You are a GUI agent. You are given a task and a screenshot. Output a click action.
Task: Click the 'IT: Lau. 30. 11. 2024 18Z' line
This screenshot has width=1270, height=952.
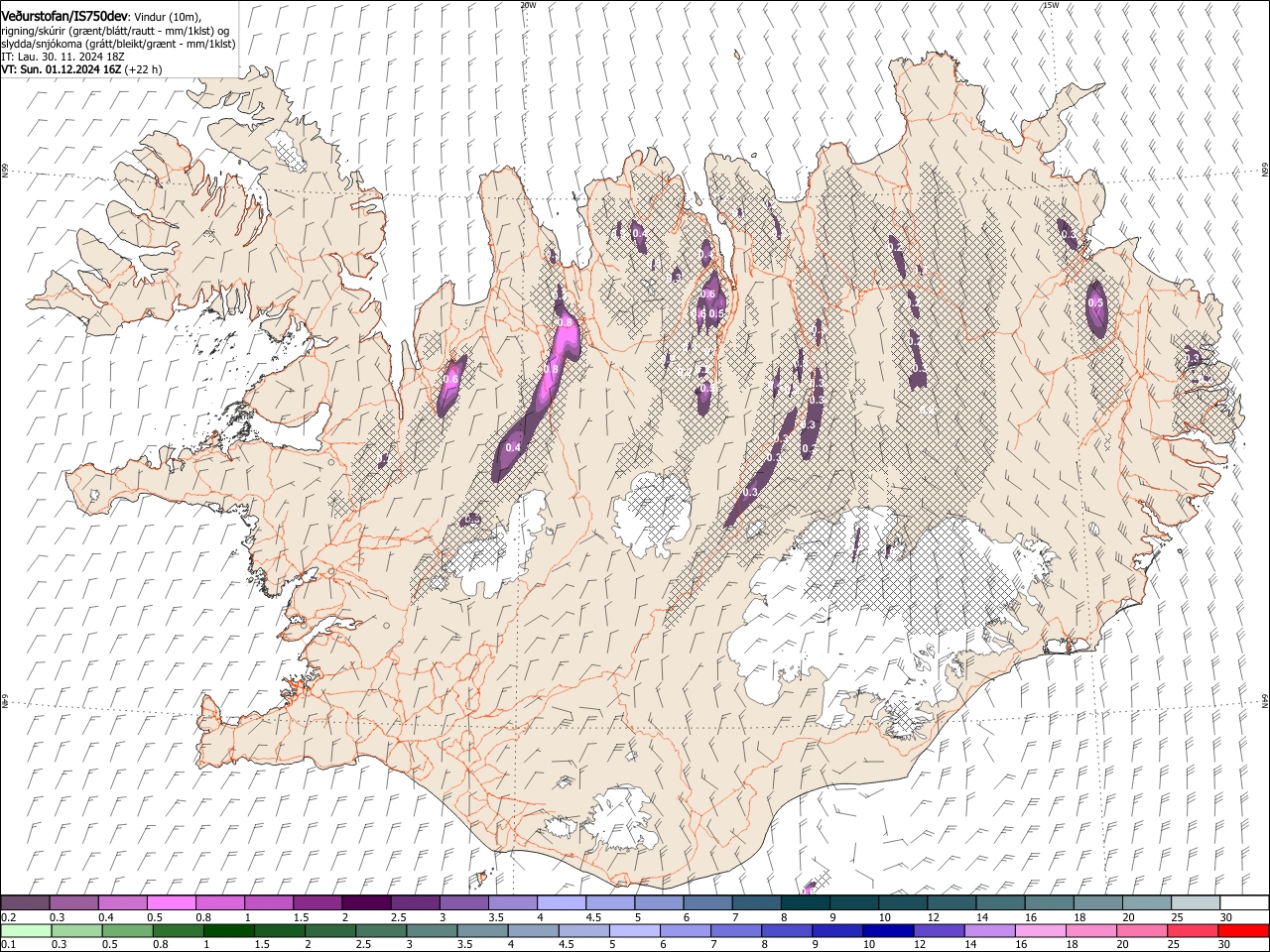[63, 57]
